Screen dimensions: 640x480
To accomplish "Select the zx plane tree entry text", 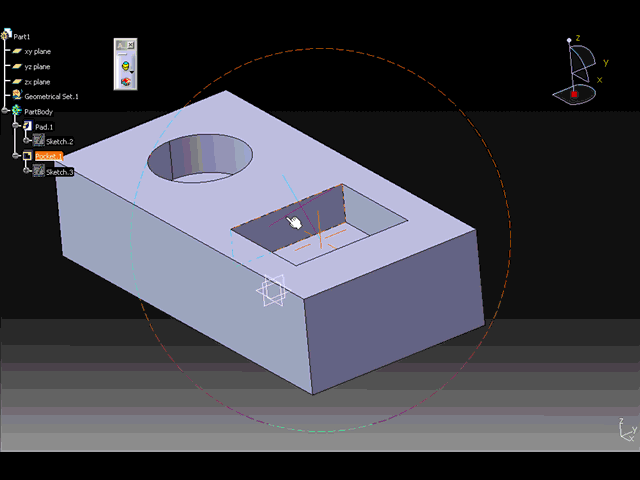I will pos(37,82).
